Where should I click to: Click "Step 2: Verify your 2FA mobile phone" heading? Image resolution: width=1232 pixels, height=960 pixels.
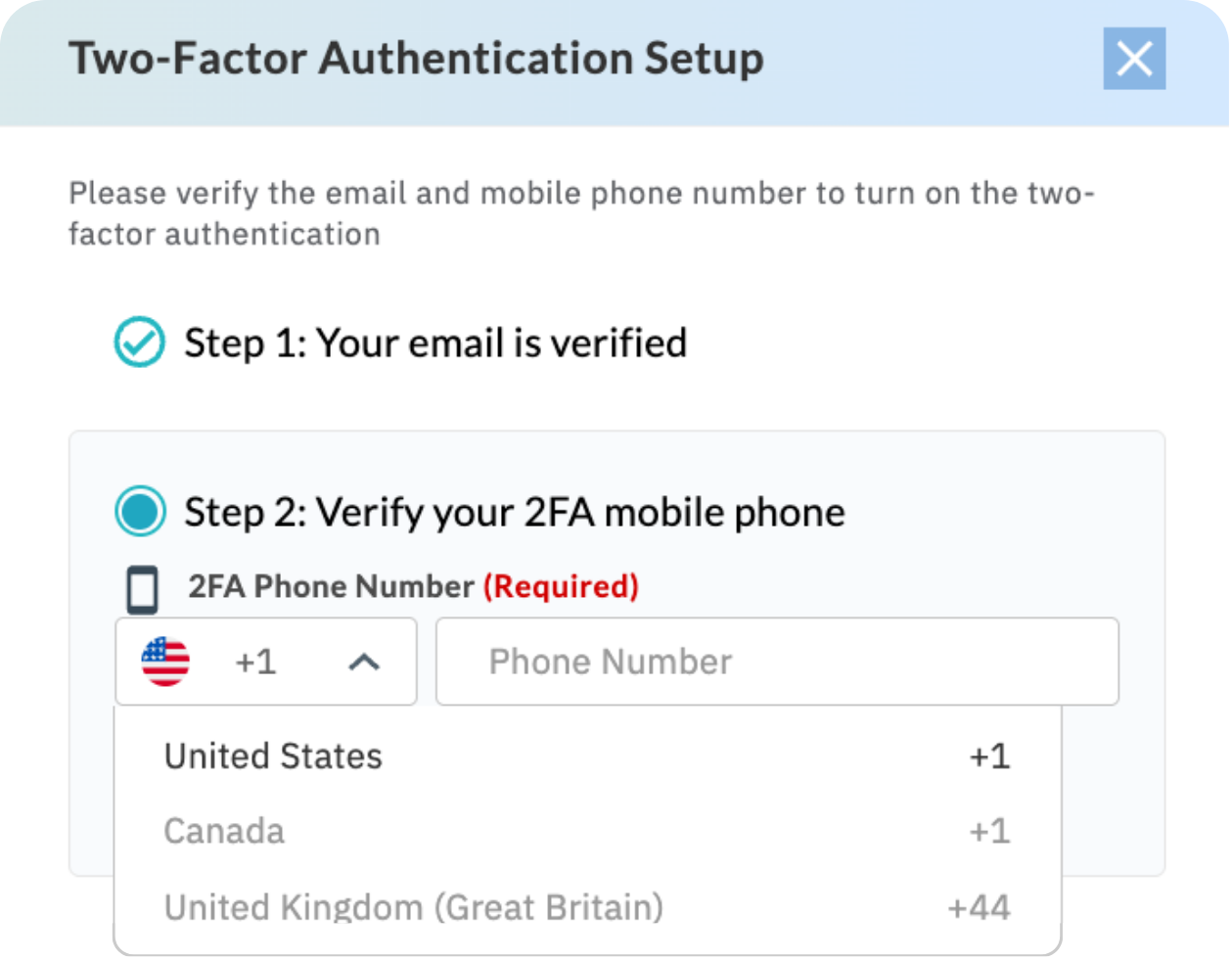coord(515,513)
